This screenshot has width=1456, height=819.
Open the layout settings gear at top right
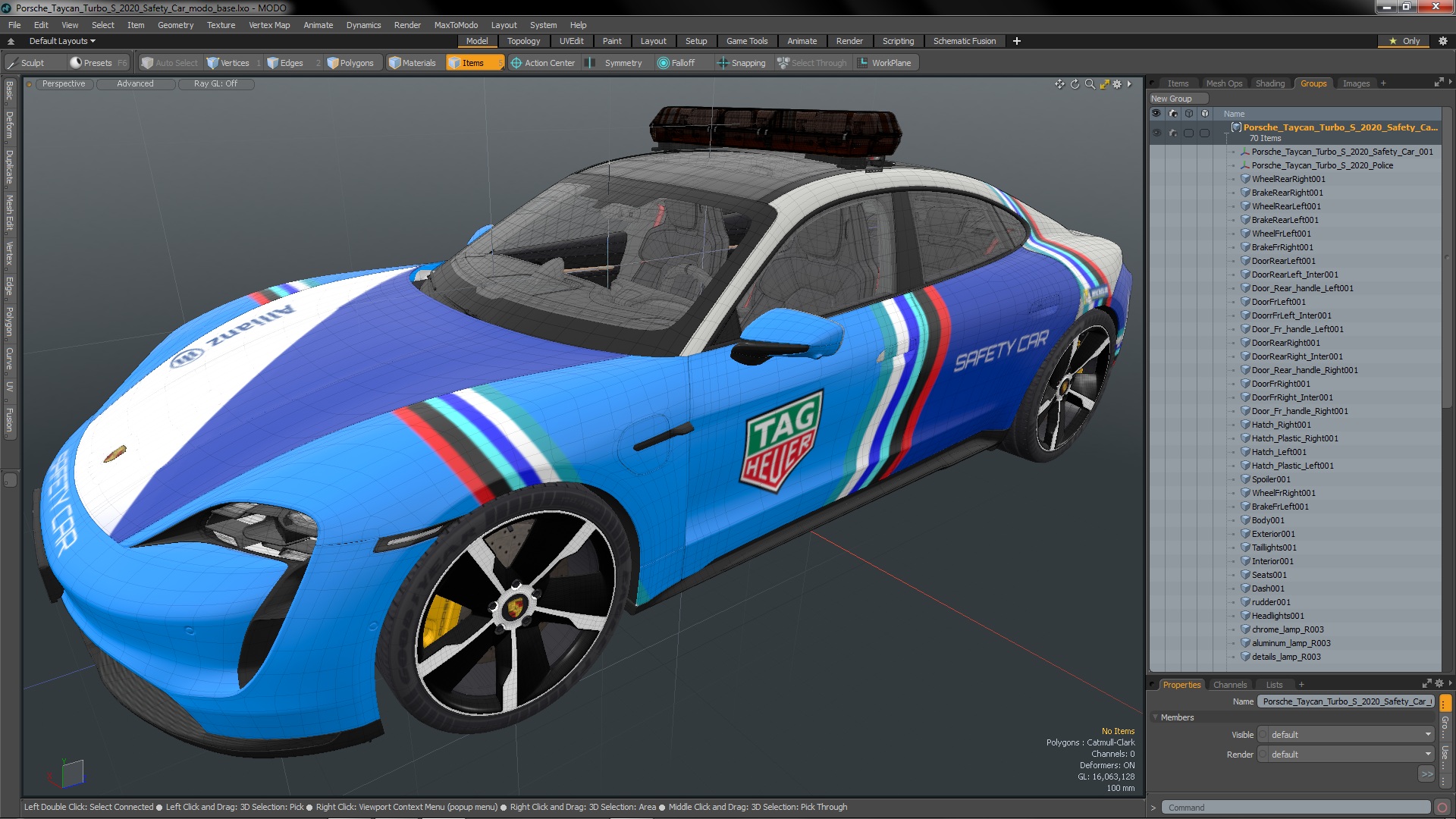pos(1442,41)
